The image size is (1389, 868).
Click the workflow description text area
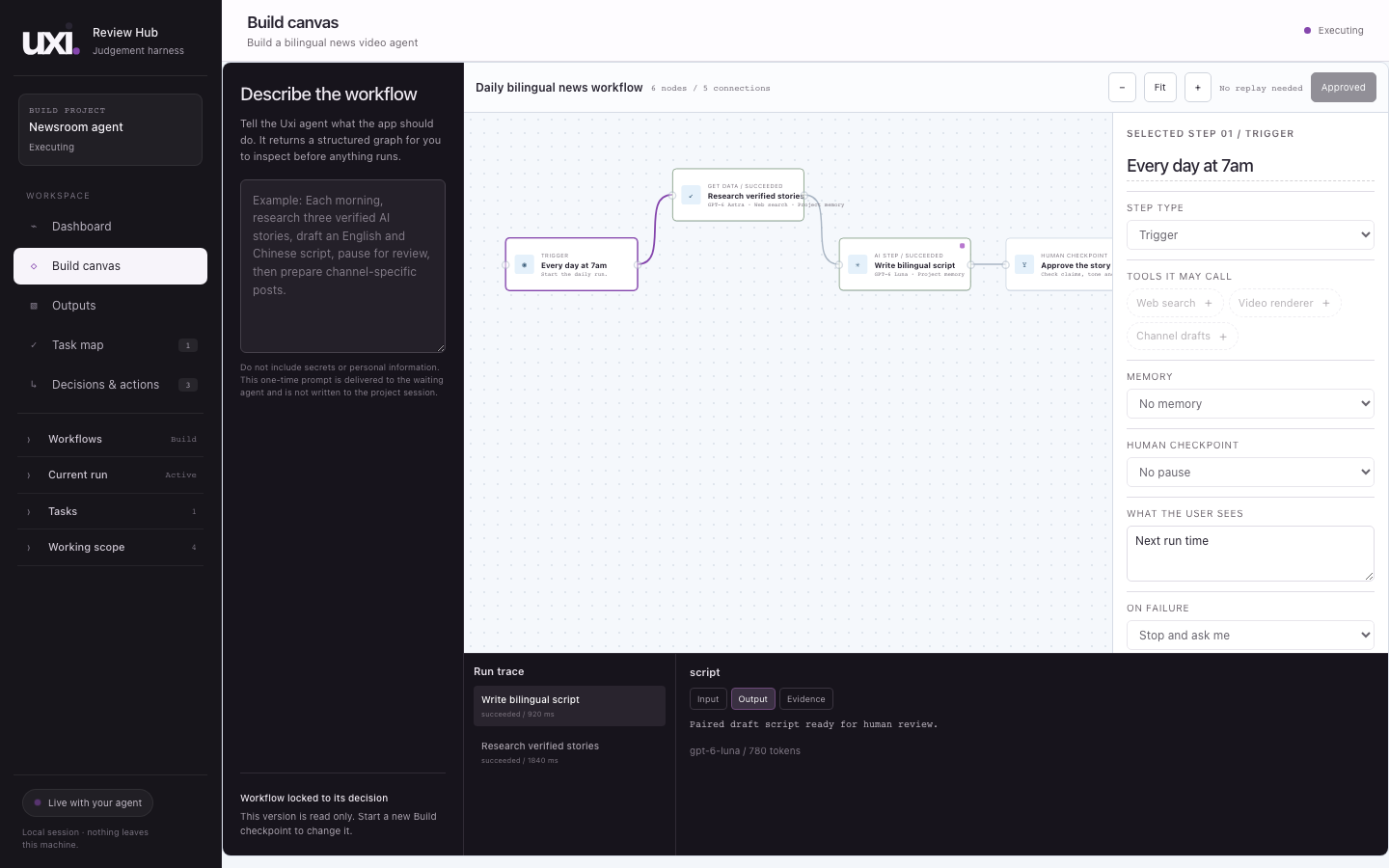[342, 266]
